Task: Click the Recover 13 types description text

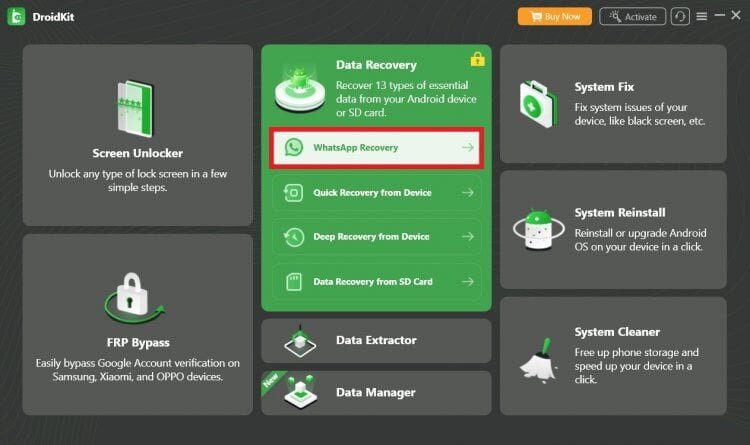Action: click(x=406, y=99)
